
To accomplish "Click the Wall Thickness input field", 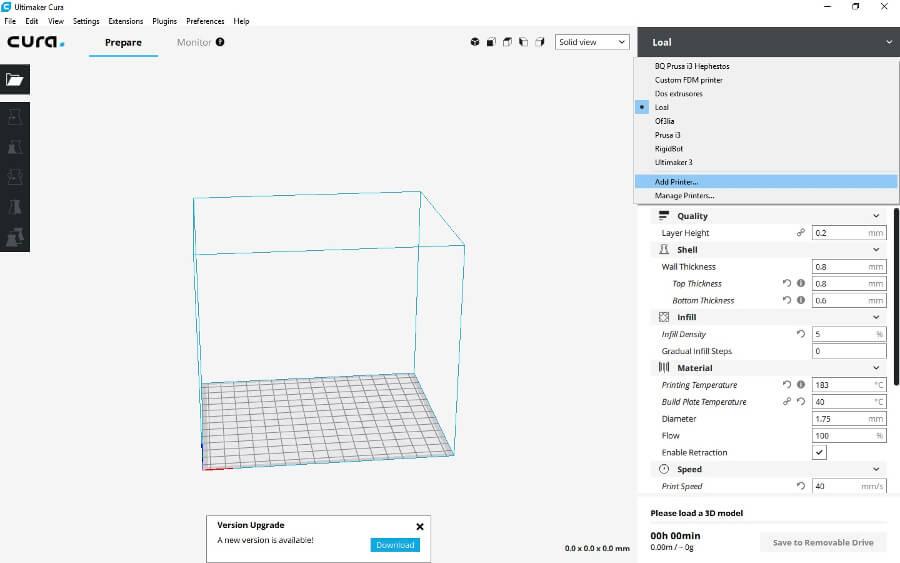I will 849,267.
